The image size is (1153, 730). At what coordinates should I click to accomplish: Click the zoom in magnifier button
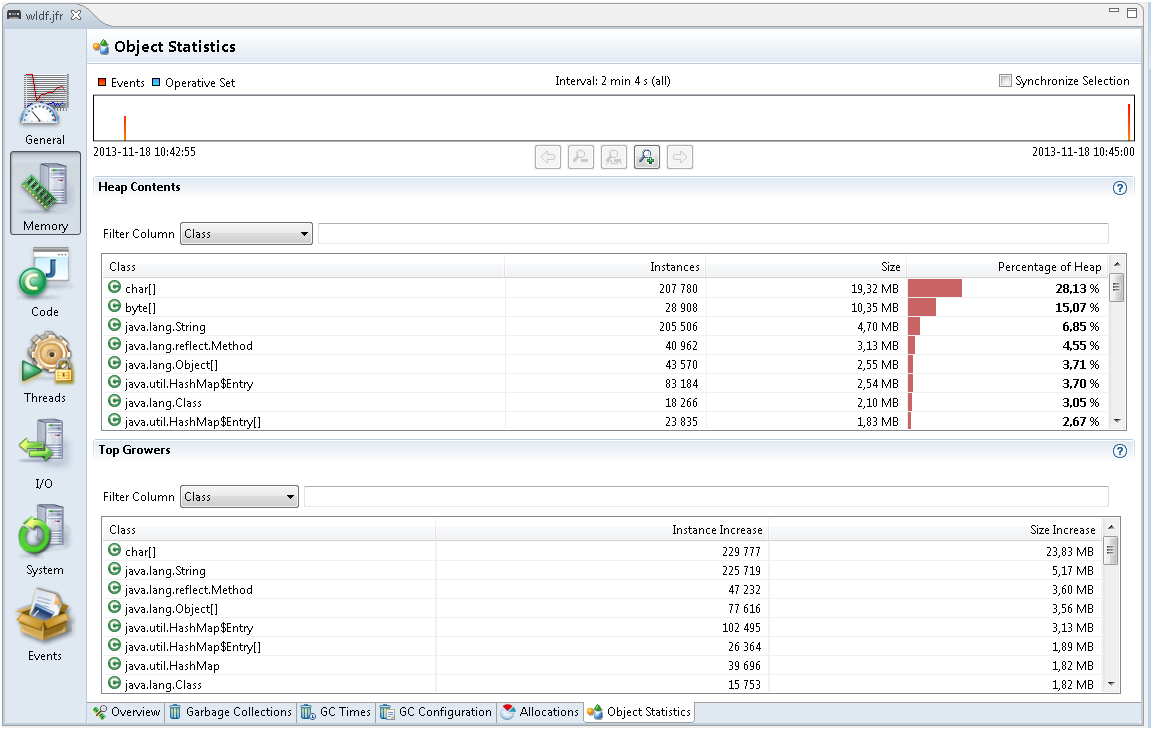(647, 157)
